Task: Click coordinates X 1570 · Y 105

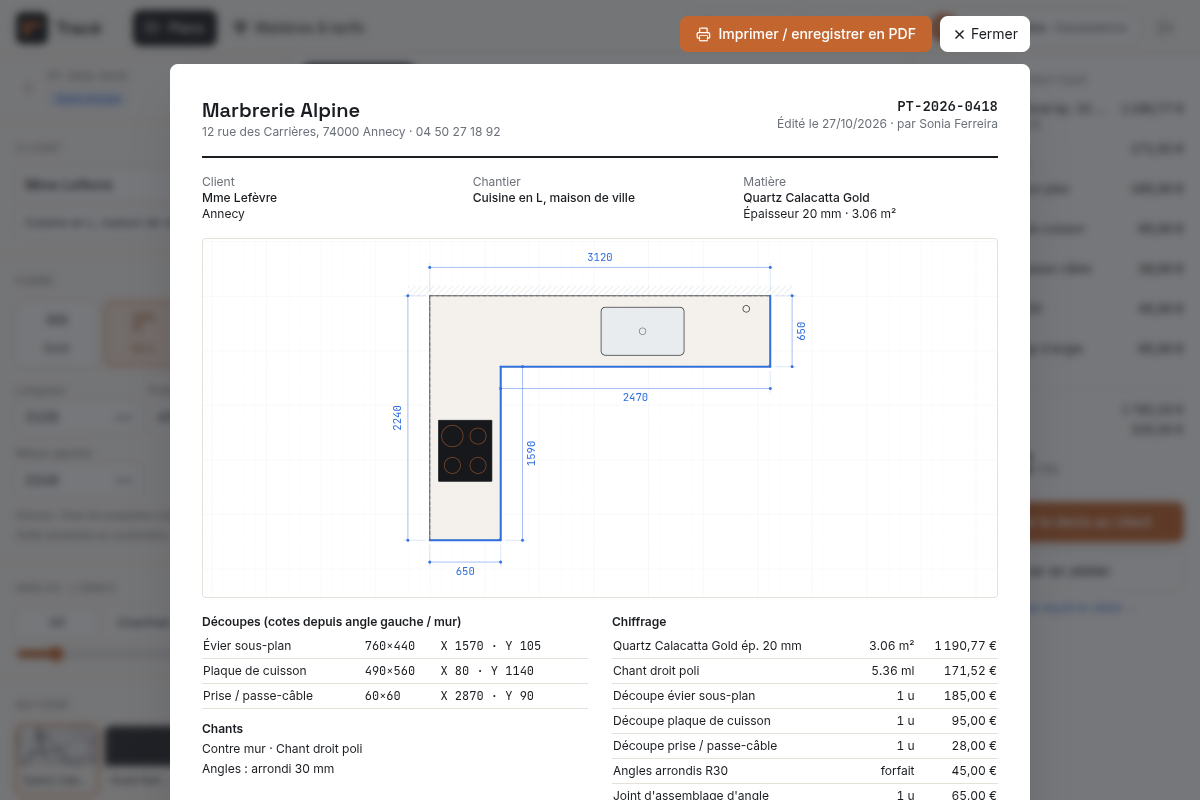Action: (491, 646)
